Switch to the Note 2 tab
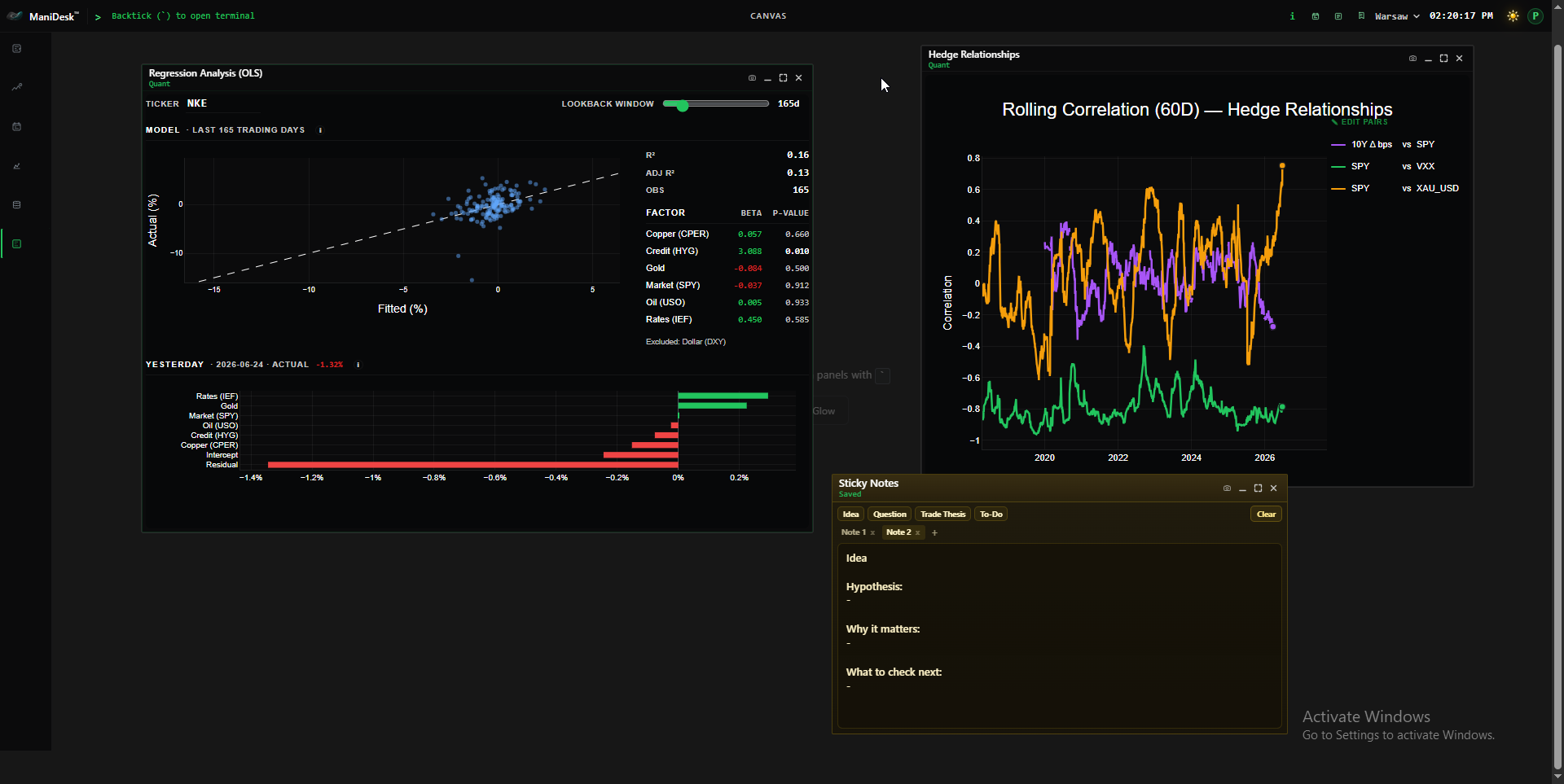This screenshot has height=784, width=1564. click(x=898, y=532)
